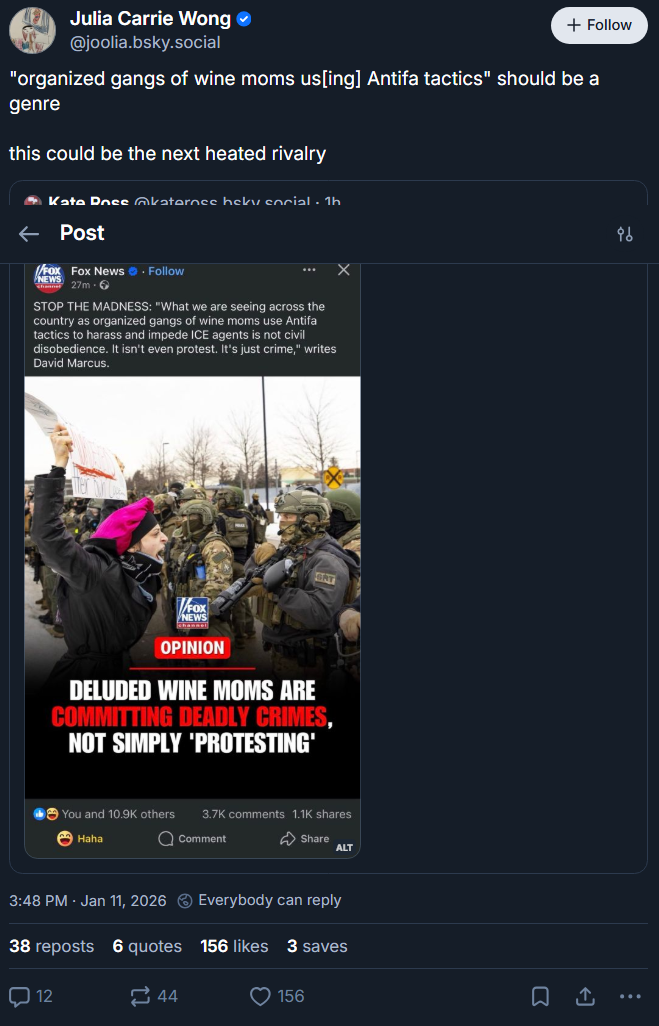Screen dimensions: 659x1026
Task: Open thread view settings sliders icon
Action: tap(625, 234)
